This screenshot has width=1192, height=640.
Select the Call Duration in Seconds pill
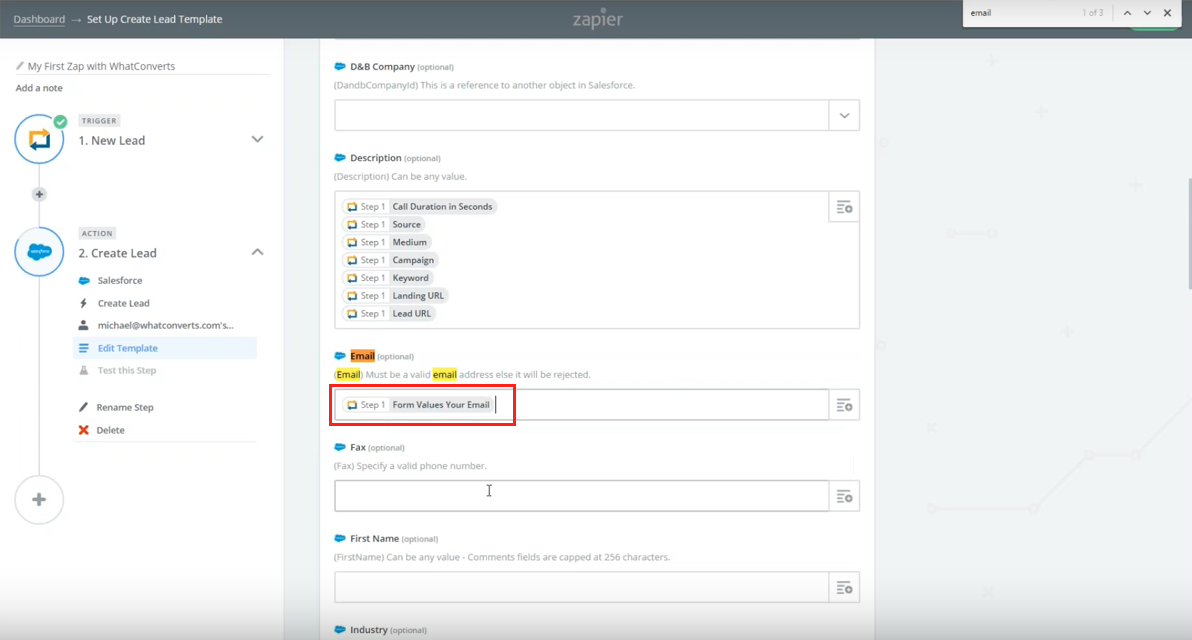[x=419, y=207]
